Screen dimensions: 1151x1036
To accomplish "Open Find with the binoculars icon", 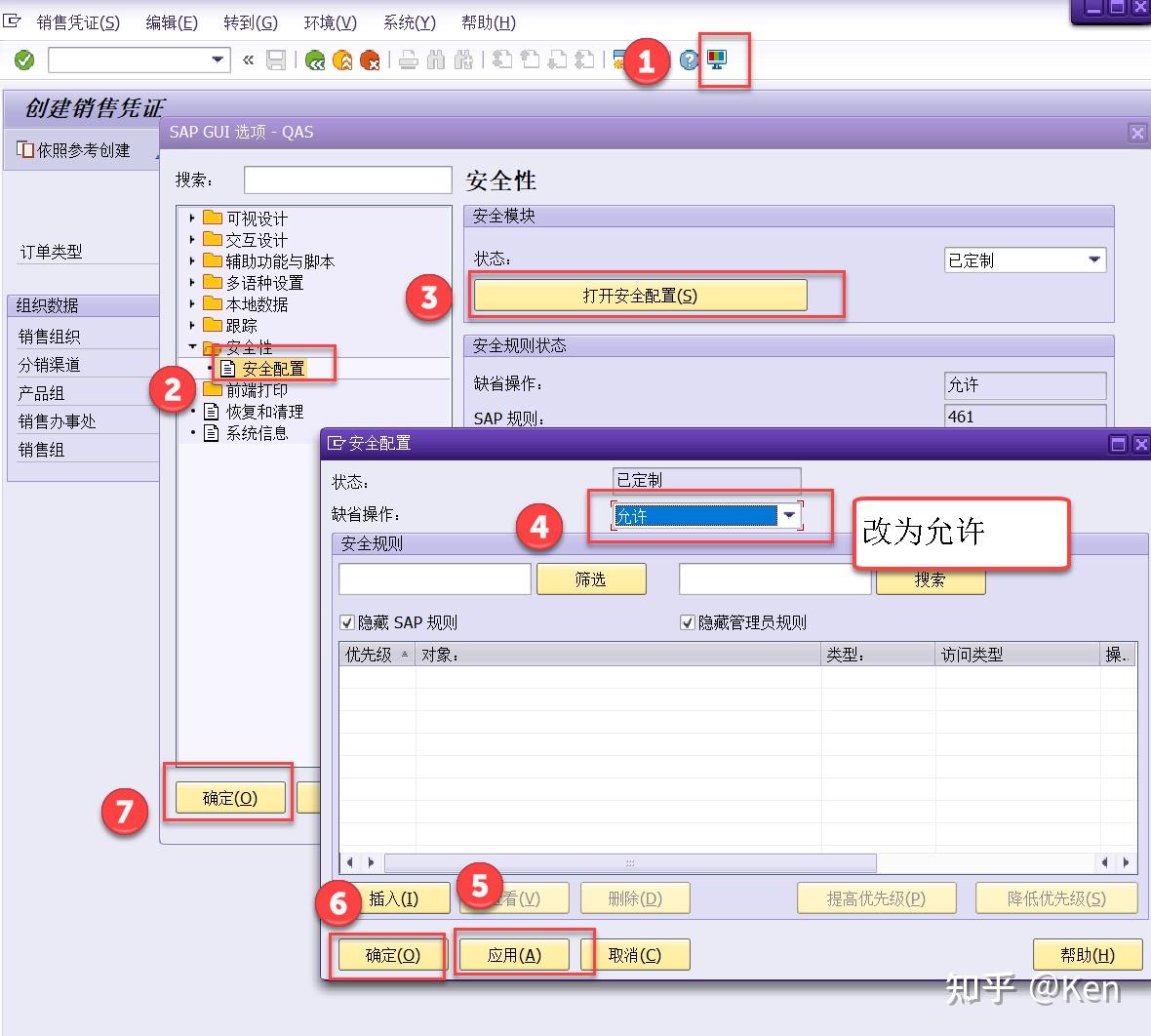I will (x=435, y=60).
